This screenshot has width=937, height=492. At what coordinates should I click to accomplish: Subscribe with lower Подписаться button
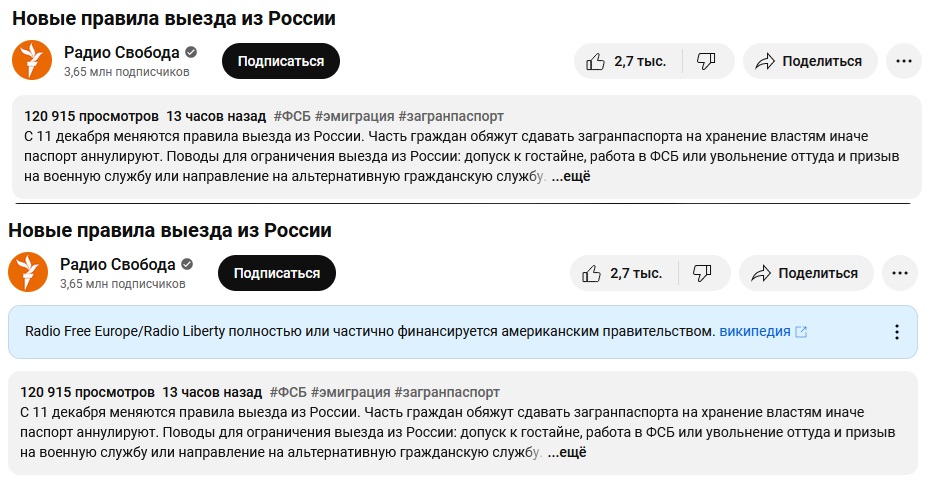[x=277, y=273]
